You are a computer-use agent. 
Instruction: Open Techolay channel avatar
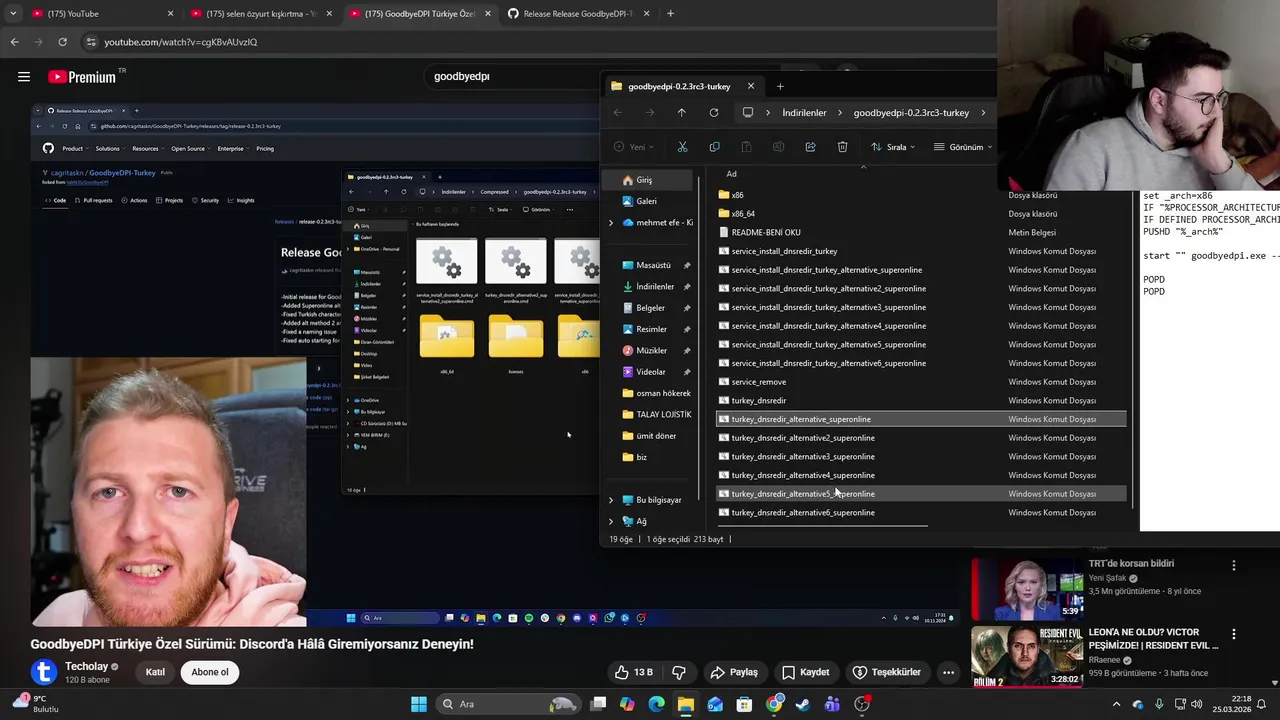[43, 672]
